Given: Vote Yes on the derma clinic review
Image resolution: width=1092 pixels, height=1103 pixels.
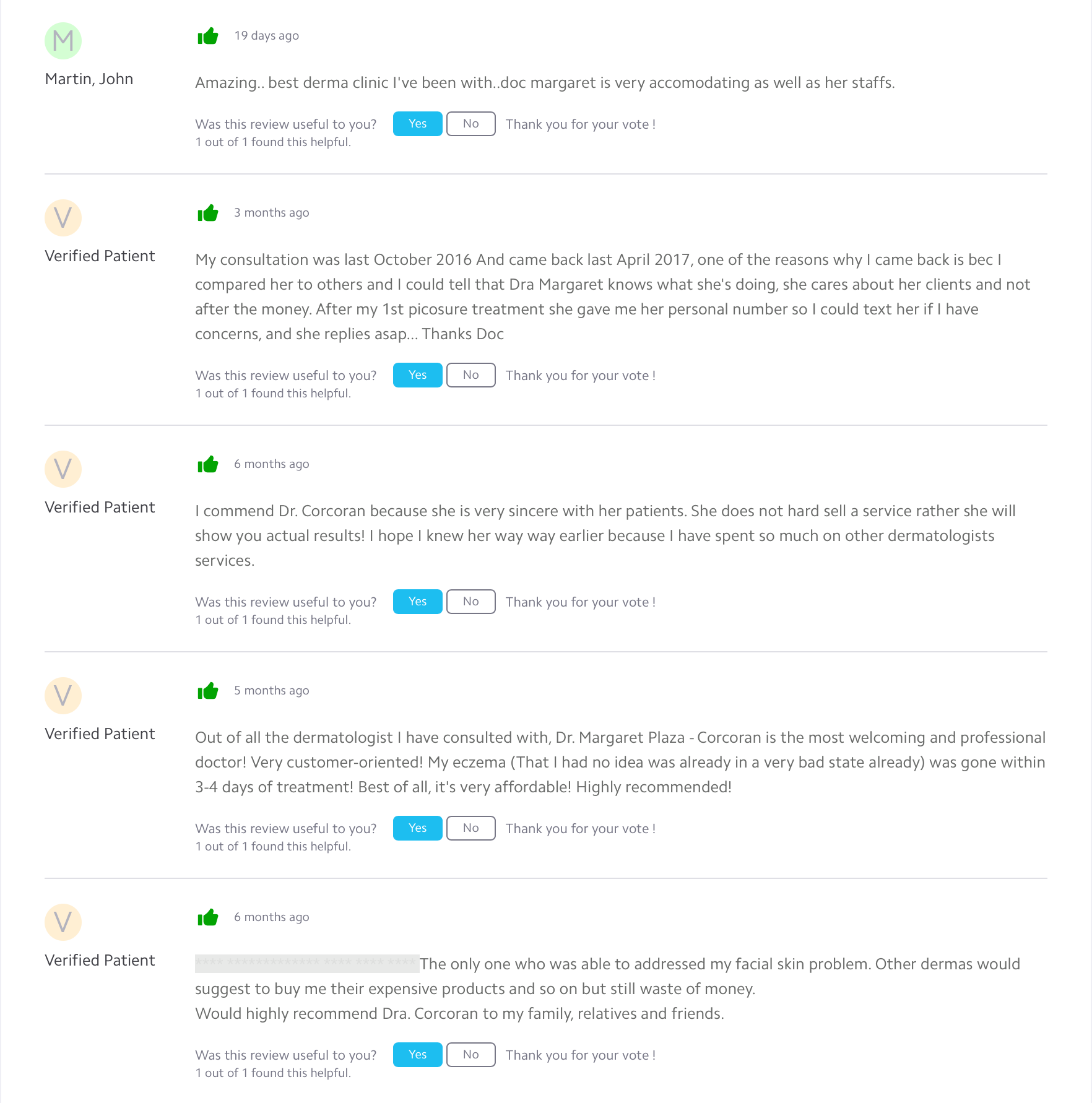Looking at the screenshot, I should (418, 124).
